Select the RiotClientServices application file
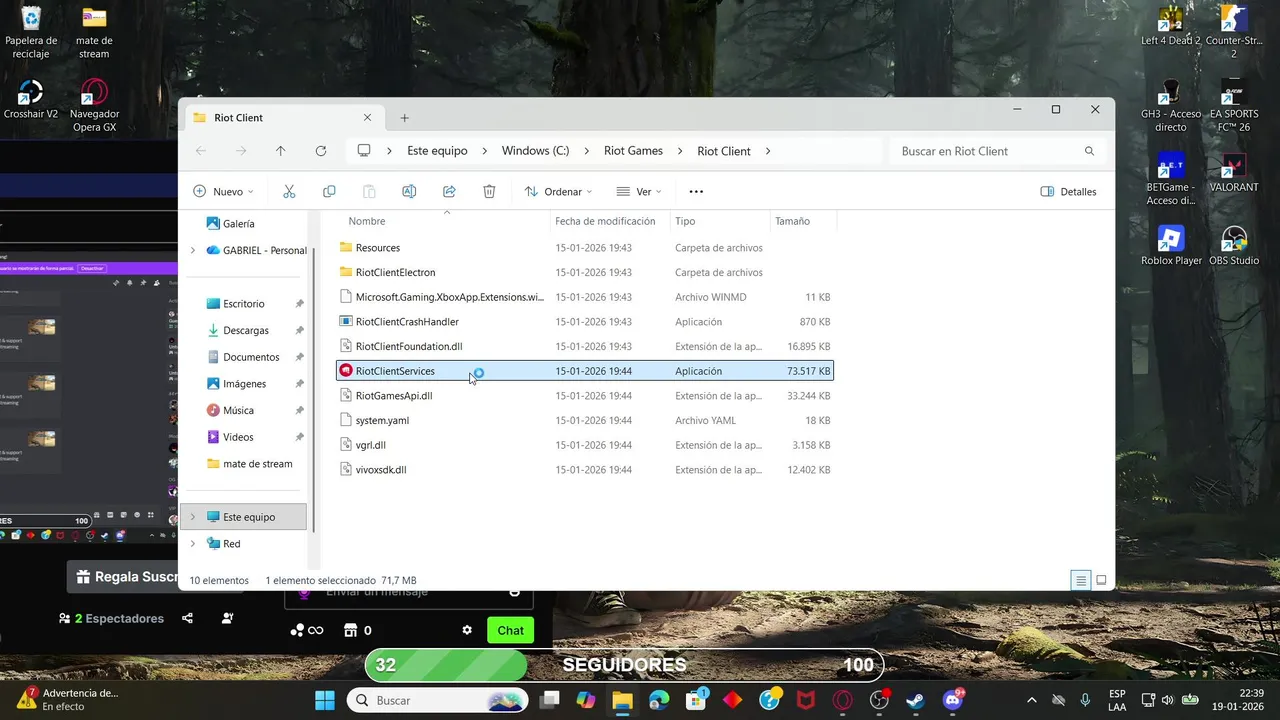Image resolution: width=1280 pixels, height=720 pixels. [x=585, y=371]
